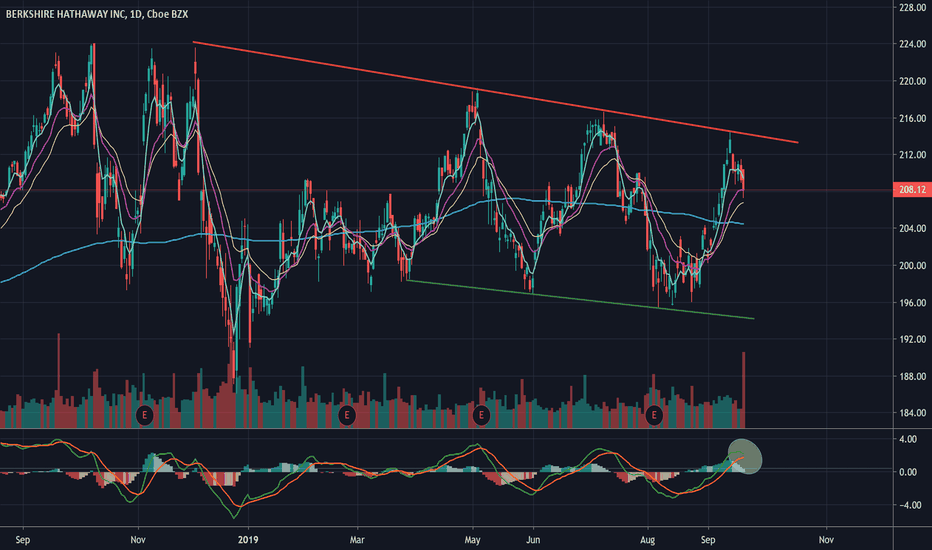Click the 2019 label on the time axis
932x550 pixels.
(x=248, y=540)
